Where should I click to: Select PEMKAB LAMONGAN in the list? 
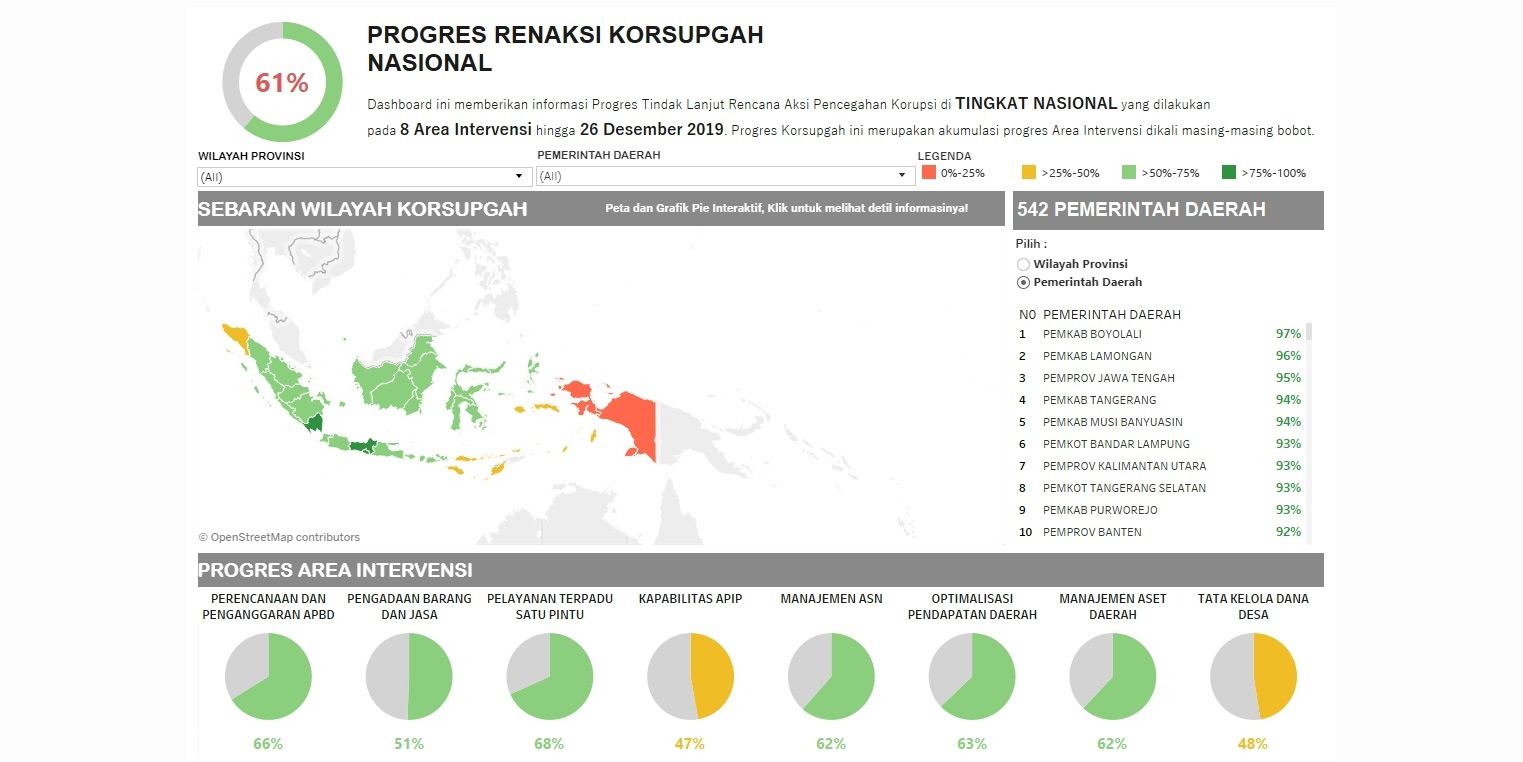click(x=1097, y=356)
